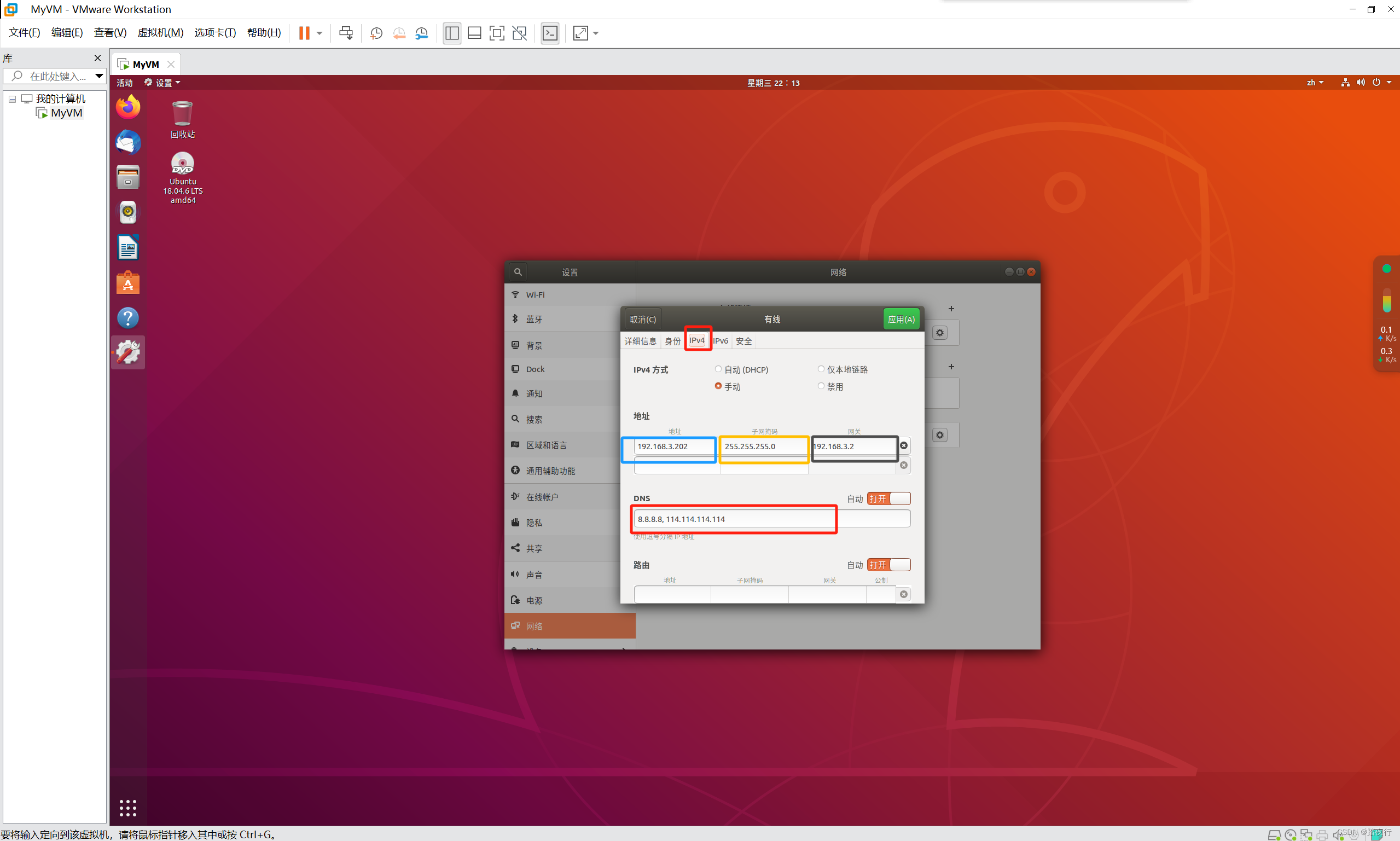Screen dimensions: 1400x841
Task: Delete the route row entry
Action: [904, 594]
